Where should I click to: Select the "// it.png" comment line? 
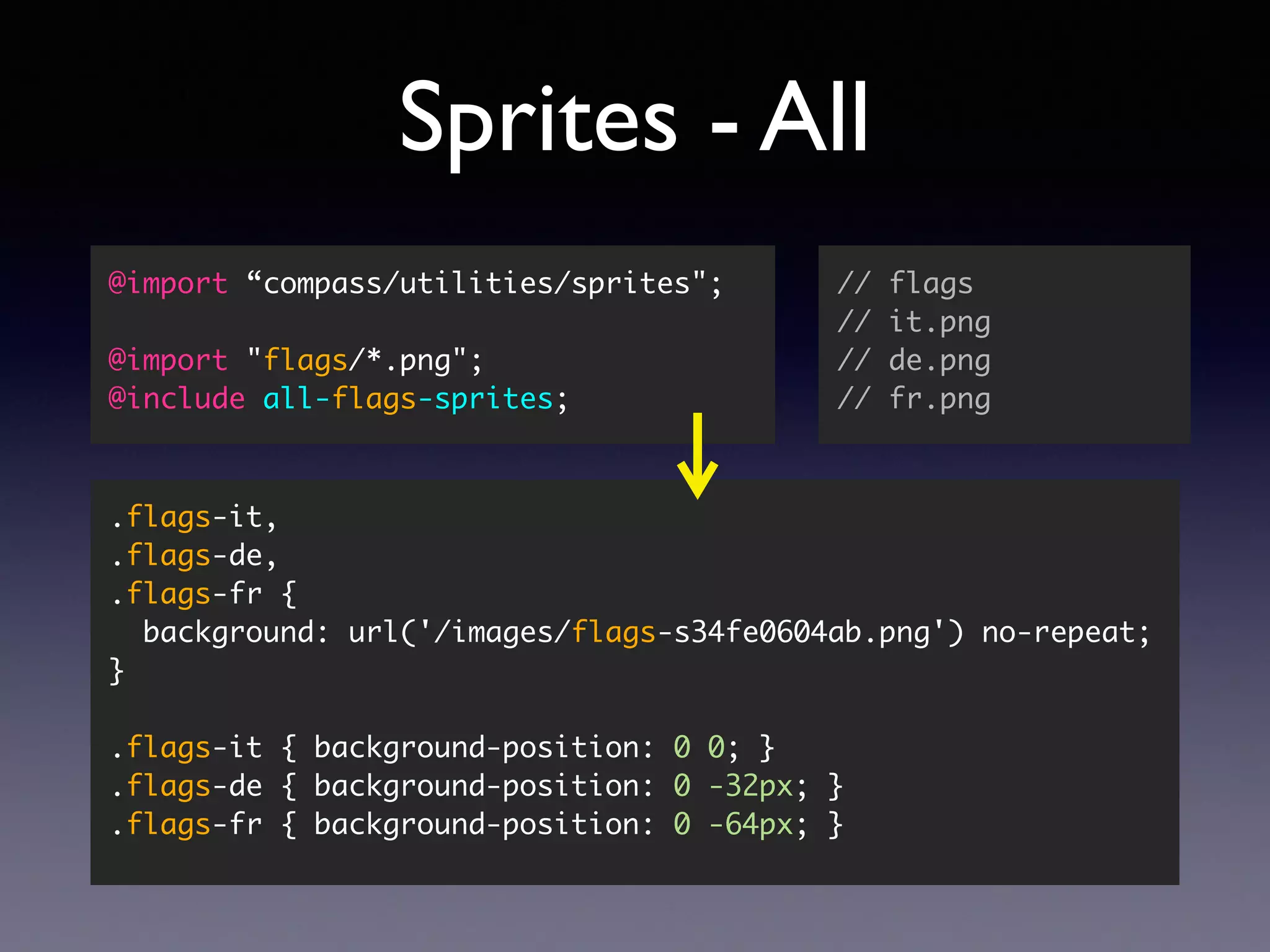click(x=913, y=323)
